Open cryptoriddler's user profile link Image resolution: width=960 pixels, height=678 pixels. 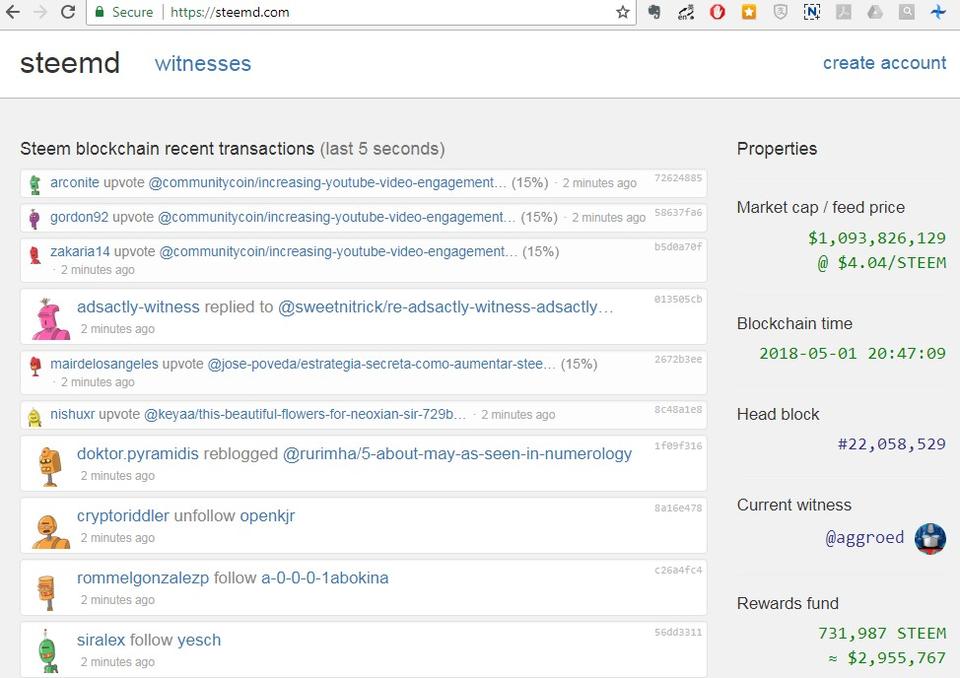click(x=123, y=516)
